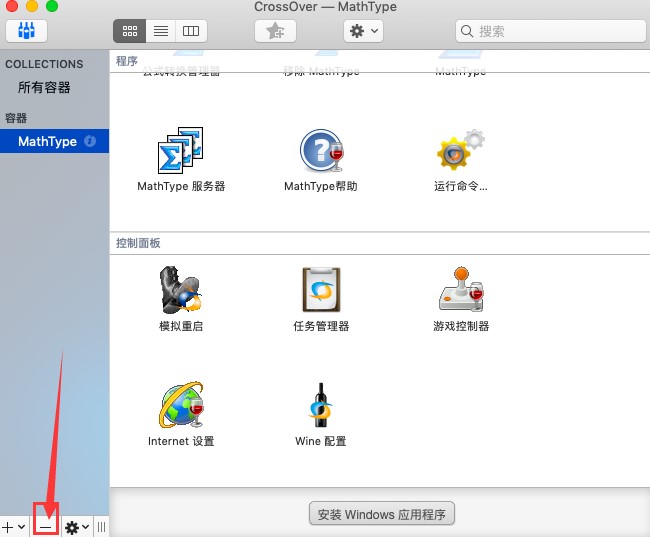650x537 pixels.
Task: Click the minus remove-bottle button
Action: tap(46, 527)
